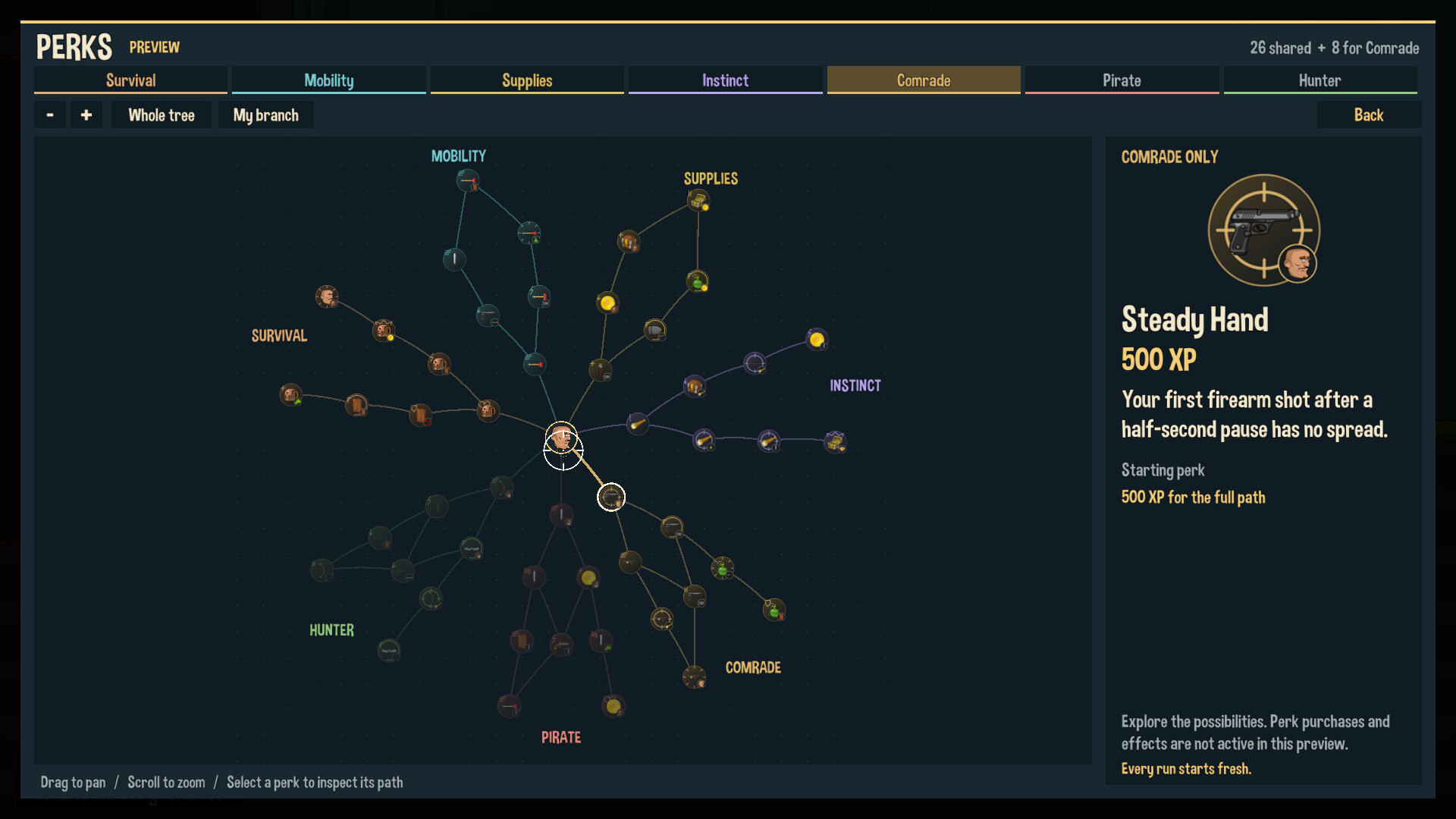Show the Whole tree view

(x=162, y=115)
